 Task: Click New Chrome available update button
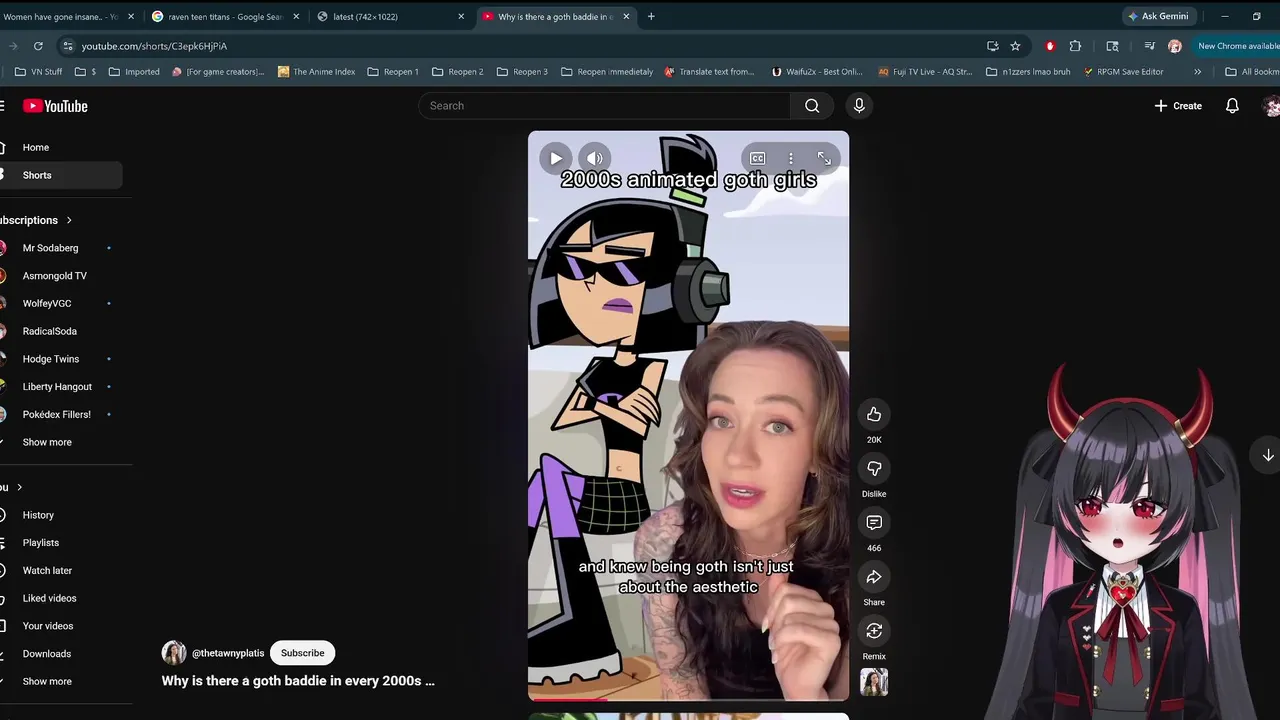[1237, 46]
